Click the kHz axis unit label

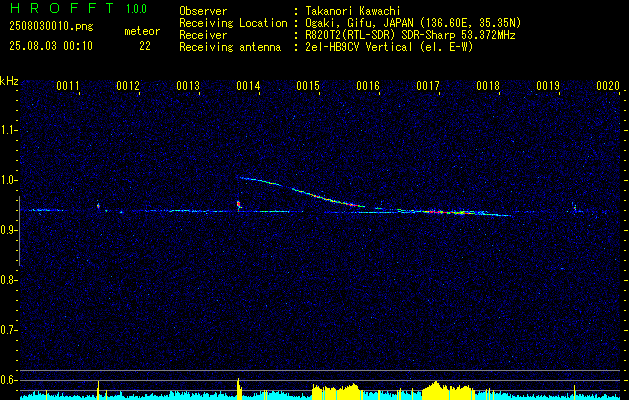[9, 81]
